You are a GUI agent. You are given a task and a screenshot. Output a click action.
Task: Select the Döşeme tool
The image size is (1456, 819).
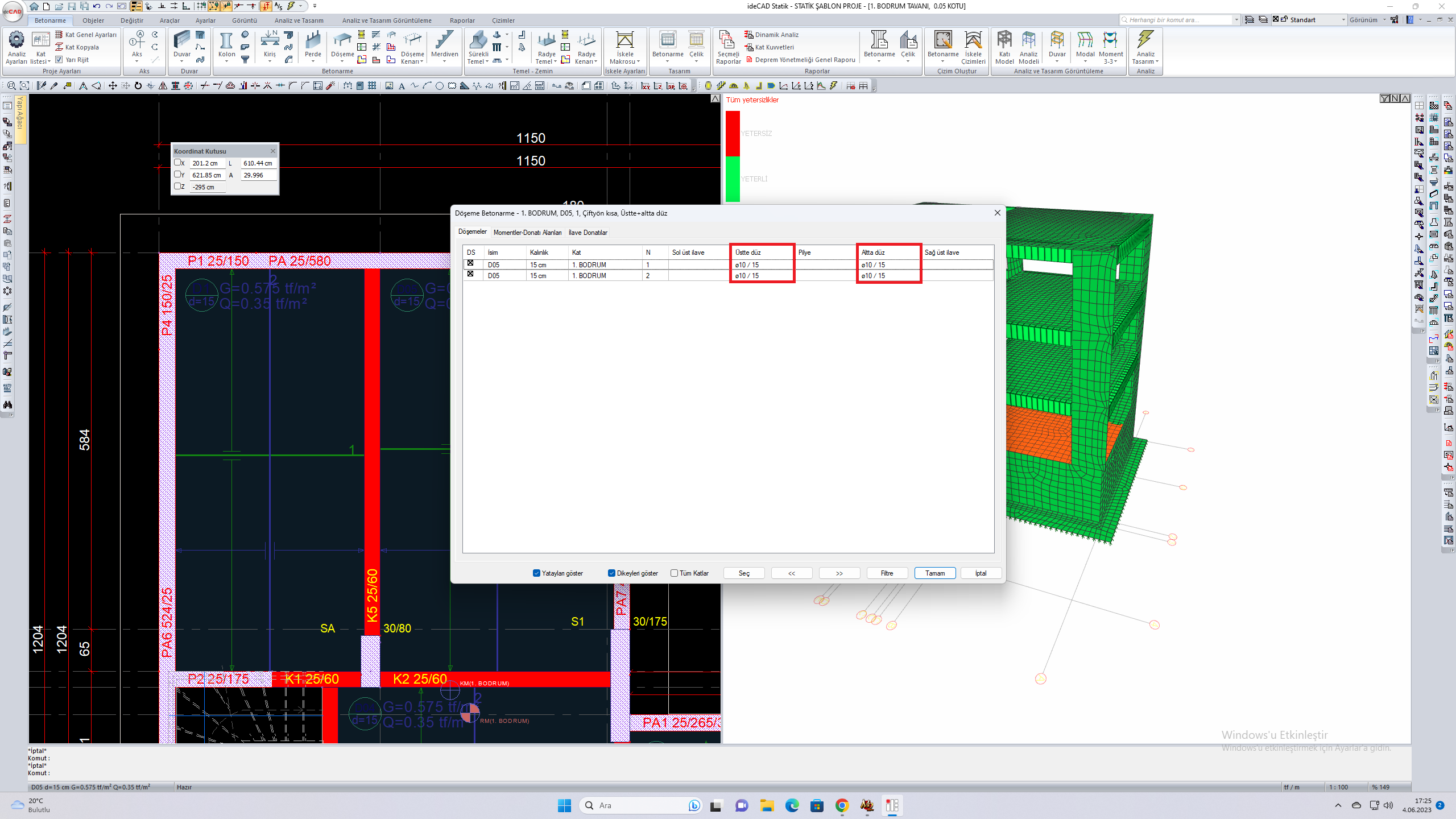(x=342, y=47)
